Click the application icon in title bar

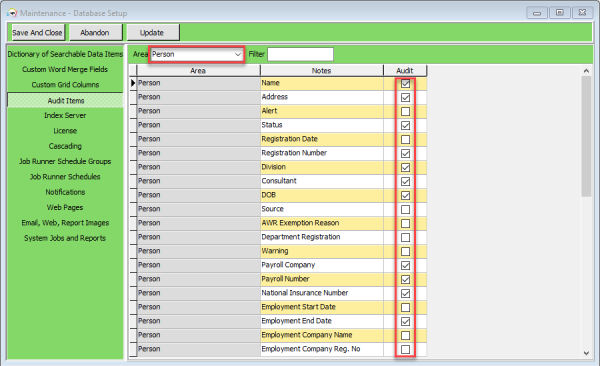(x=12, y=13)
